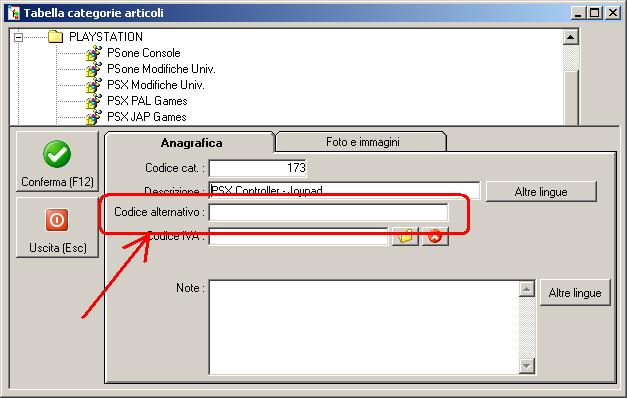Click Altre lingue next to Note
The height and width of the screenshot is (398, 627).
click(575, 293)
